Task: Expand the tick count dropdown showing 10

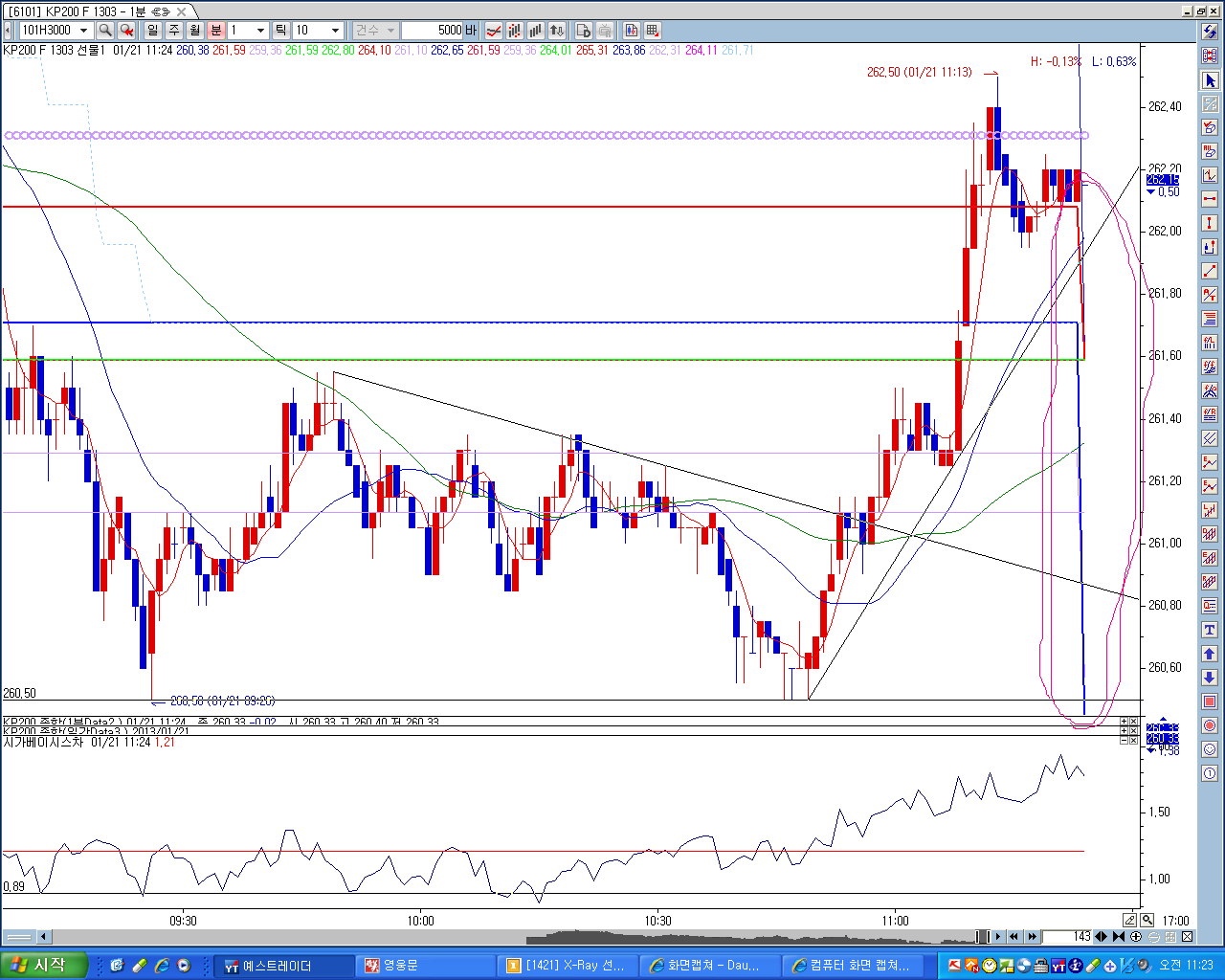Action: click(334, 31)
